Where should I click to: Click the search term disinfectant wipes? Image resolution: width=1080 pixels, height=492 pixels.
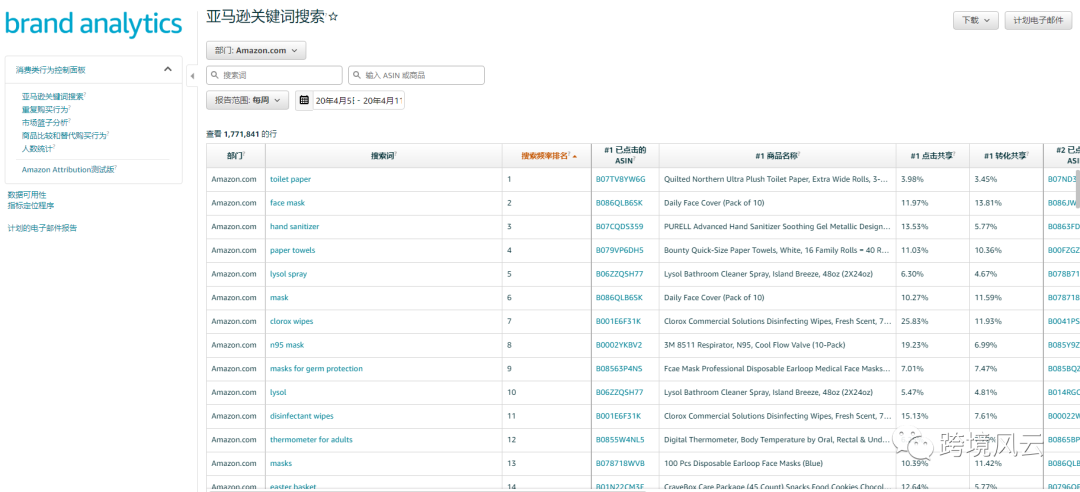300,416
